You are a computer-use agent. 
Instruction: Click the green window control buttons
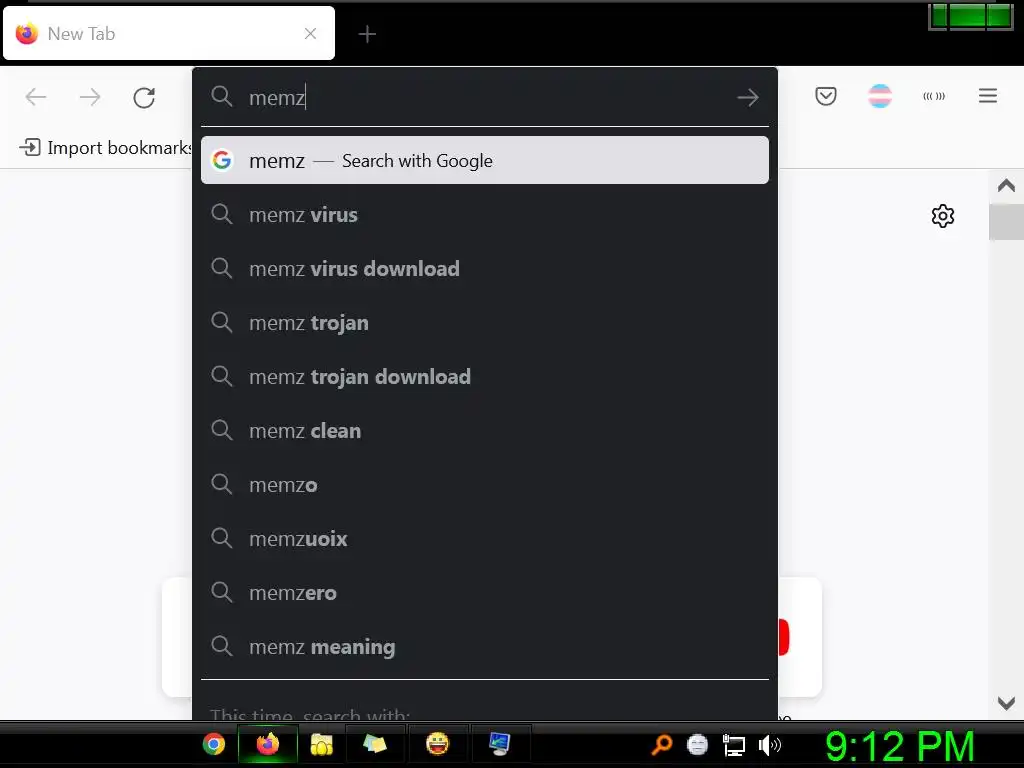[x=970, y=16]
